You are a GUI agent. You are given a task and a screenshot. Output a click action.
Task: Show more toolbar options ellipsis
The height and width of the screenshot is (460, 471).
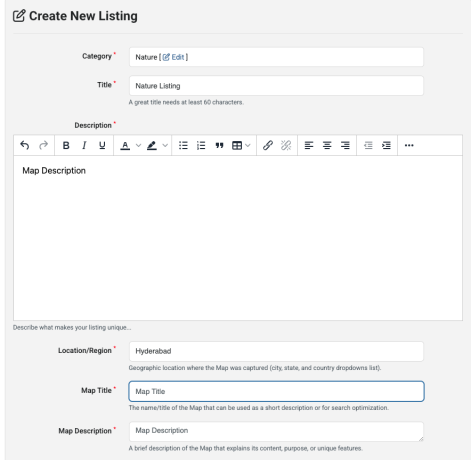point(409,145)
